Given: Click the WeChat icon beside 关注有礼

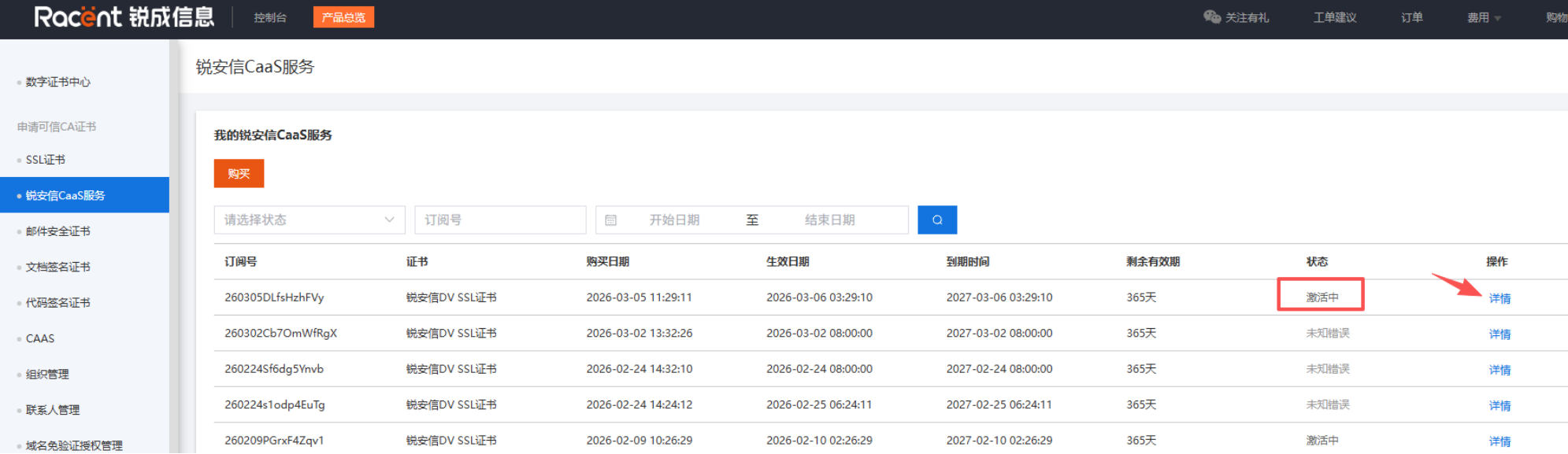Looking at the screenshot, I should 1211,17.
